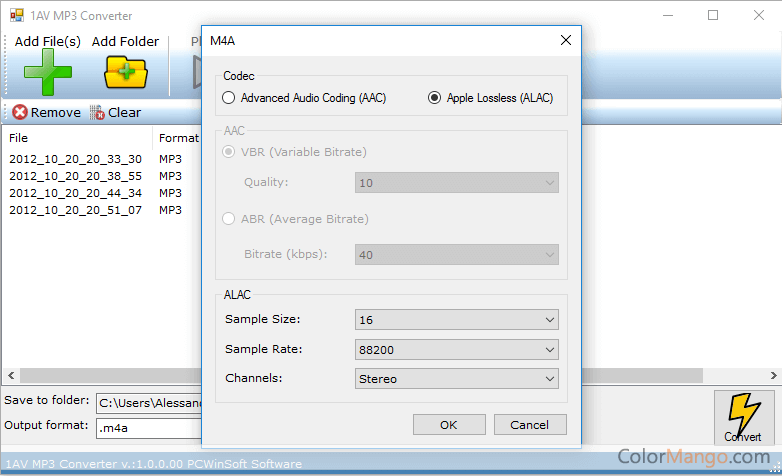
Task: Click the green plus Add File(s) icon
Action: click(47, 72)
